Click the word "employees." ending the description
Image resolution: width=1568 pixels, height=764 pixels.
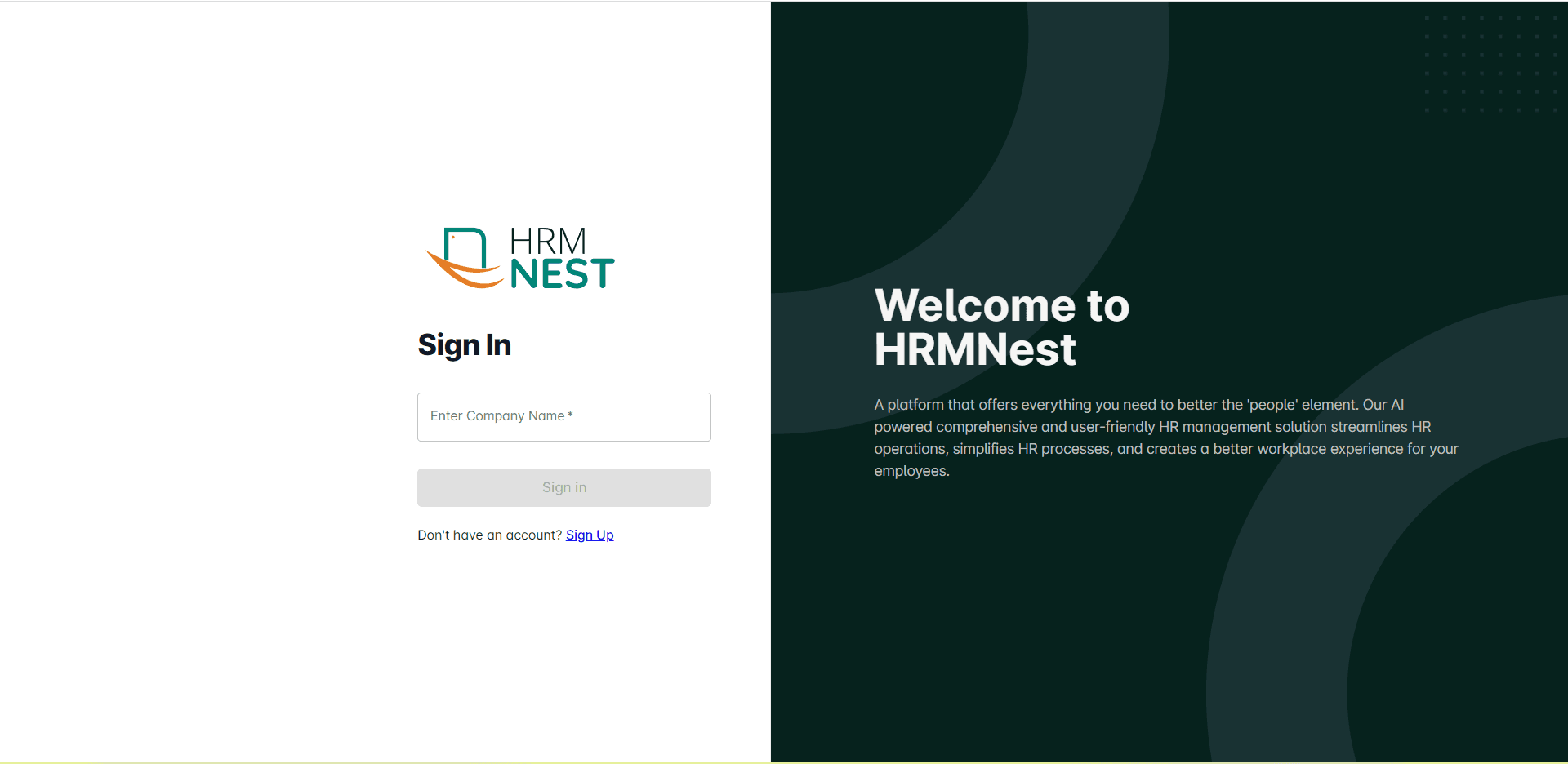click(911, 471)
